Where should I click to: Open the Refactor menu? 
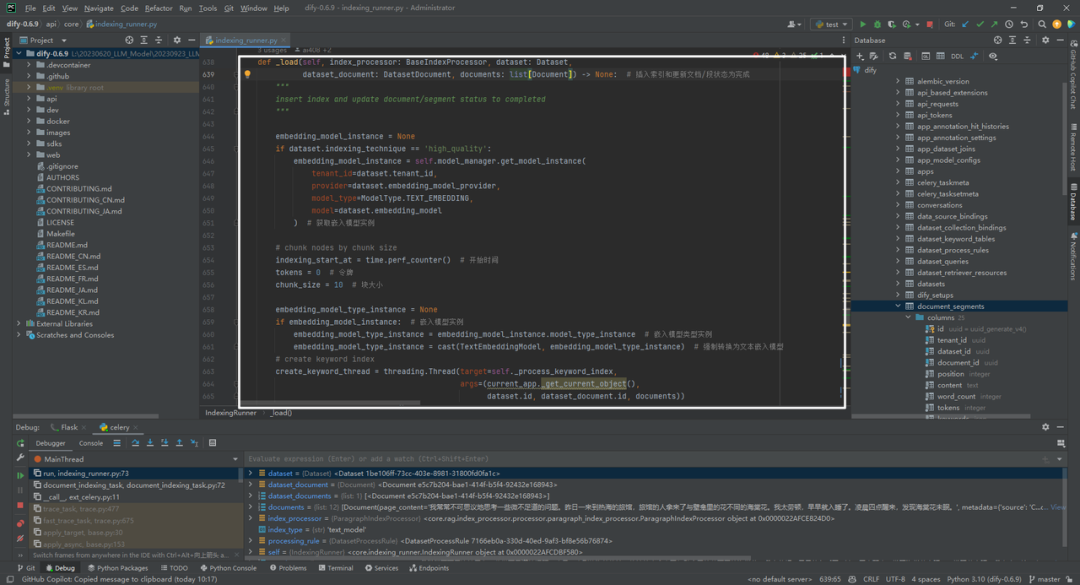click(158, 8)
